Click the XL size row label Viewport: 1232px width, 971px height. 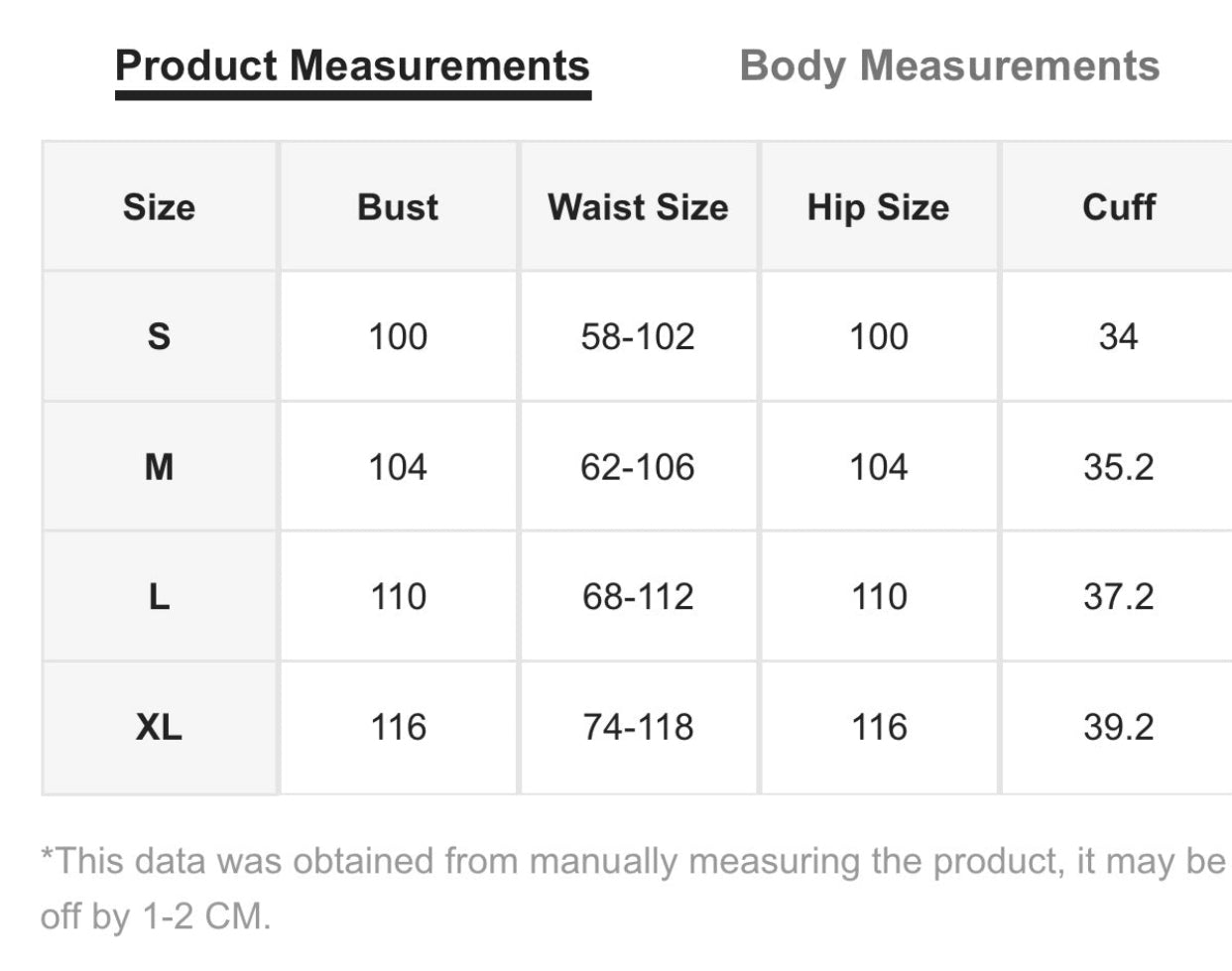[159, 728]
